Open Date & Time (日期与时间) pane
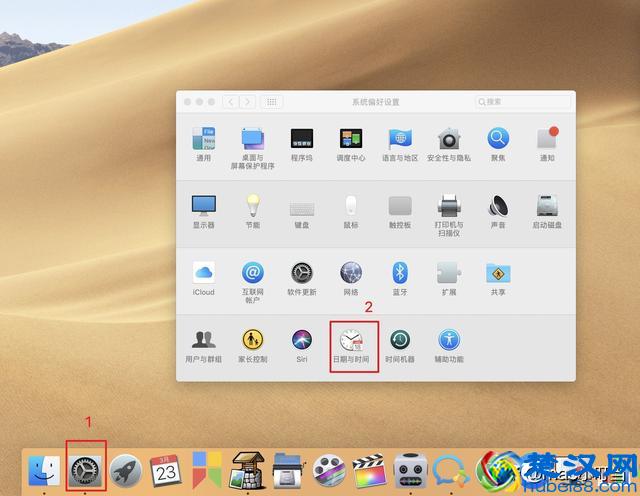Viewport: 640px width, 496px height. pos(351,346)
